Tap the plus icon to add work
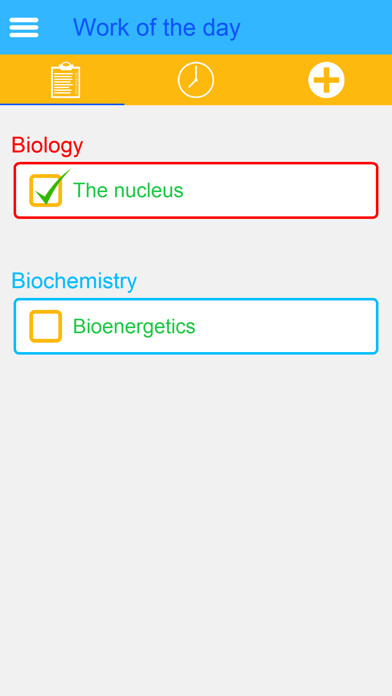 pos(326,80)
